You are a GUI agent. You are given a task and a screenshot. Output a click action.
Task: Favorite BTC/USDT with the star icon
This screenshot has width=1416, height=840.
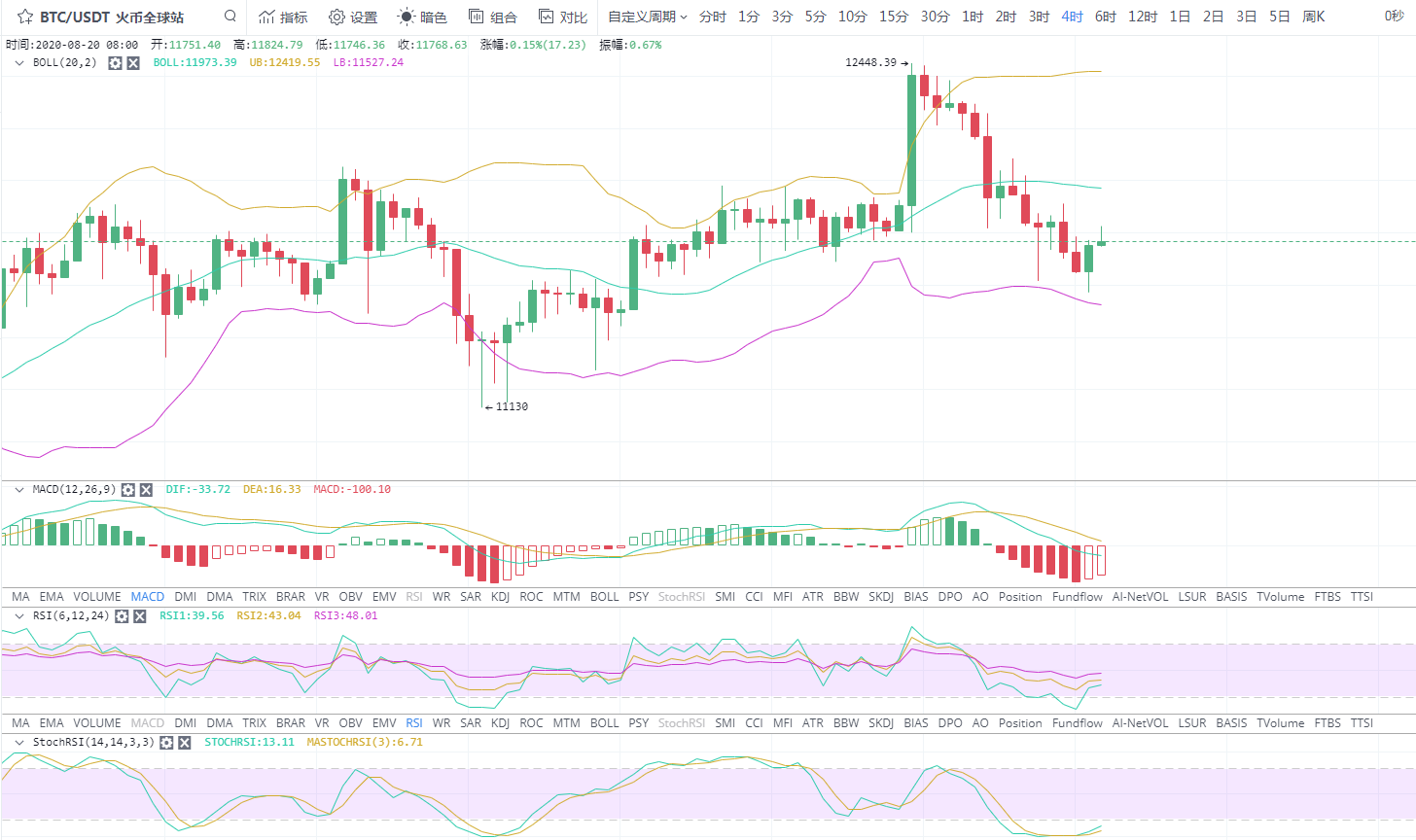pyautogui.click(x=25, y=17)
